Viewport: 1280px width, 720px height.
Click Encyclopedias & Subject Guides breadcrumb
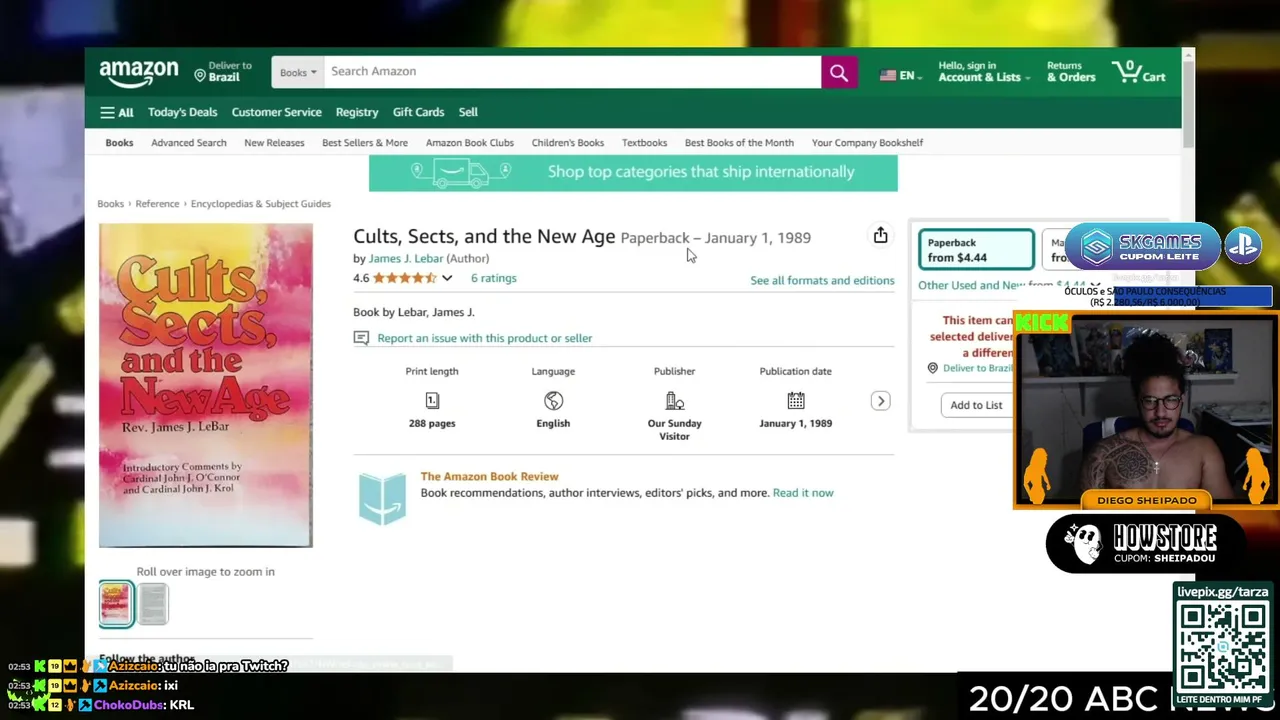(x=261, y=204)
